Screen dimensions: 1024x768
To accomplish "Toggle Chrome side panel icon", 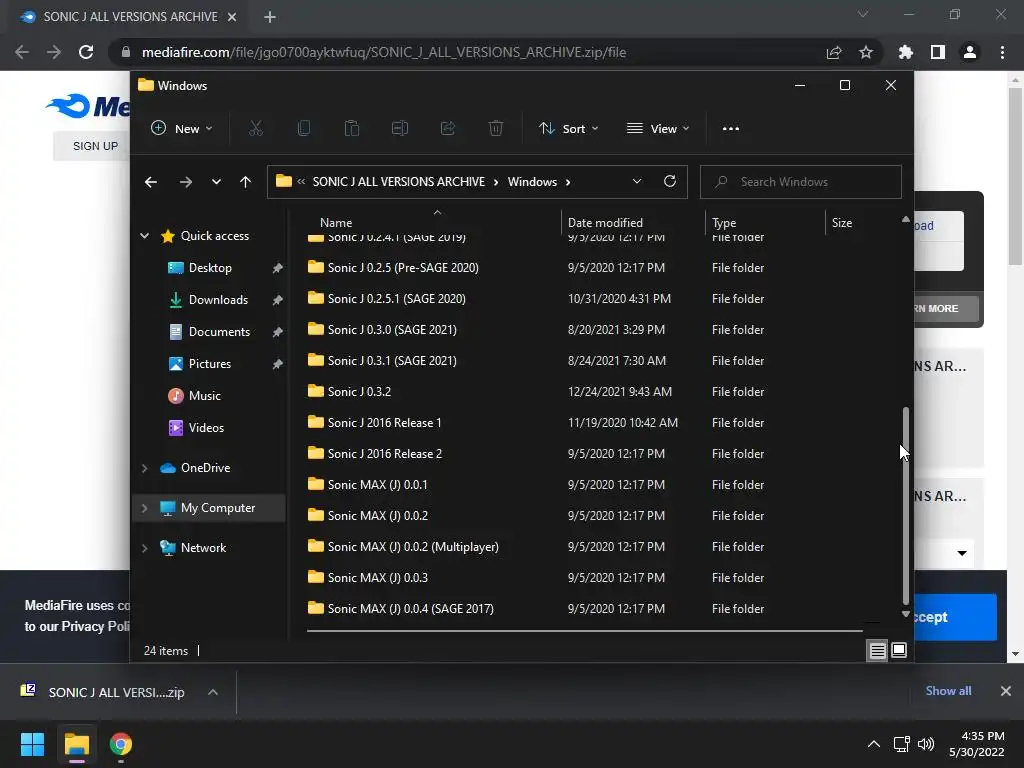I will (938, 52).
